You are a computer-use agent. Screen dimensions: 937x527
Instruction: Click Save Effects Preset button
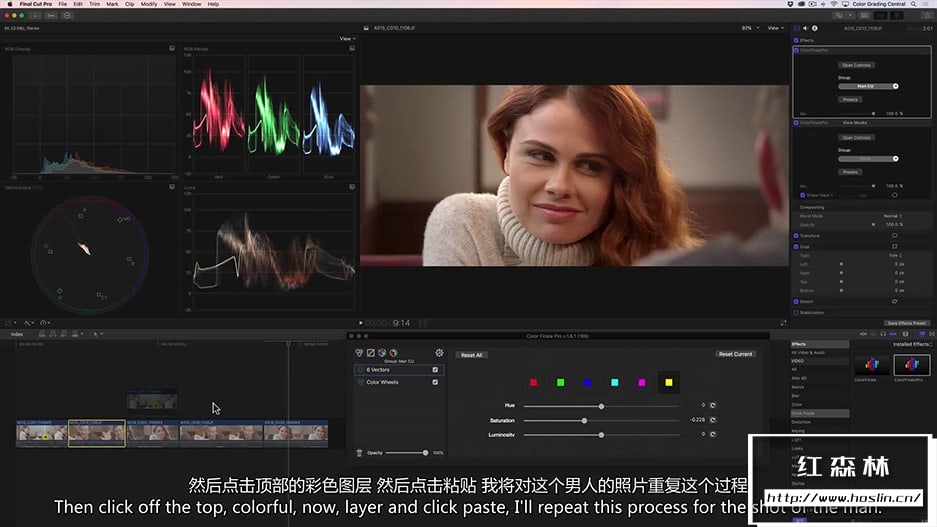coord(906,323)
